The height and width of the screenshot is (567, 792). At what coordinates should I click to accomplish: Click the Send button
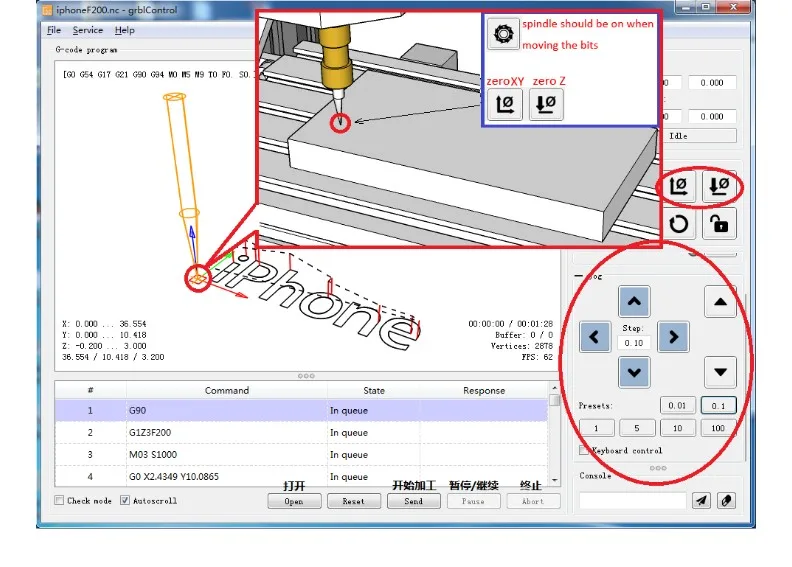pos(414,501)
